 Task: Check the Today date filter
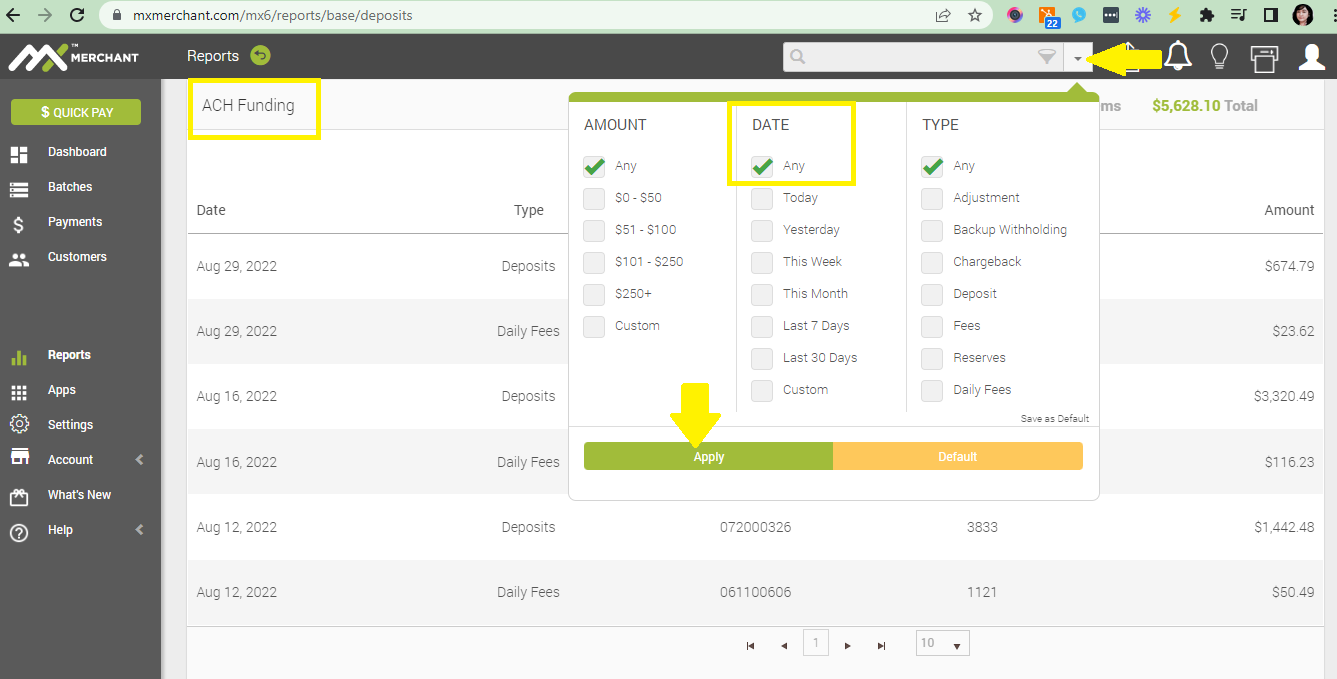[x=762, y=198]
